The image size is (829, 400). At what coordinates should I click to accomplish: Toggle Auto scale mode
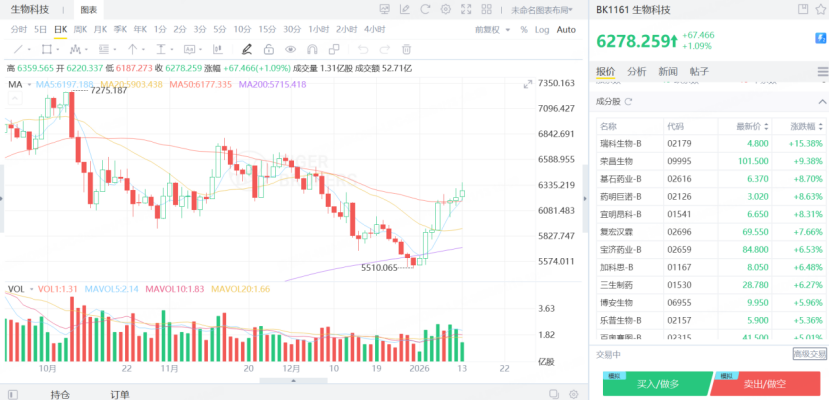coord(566,30)
